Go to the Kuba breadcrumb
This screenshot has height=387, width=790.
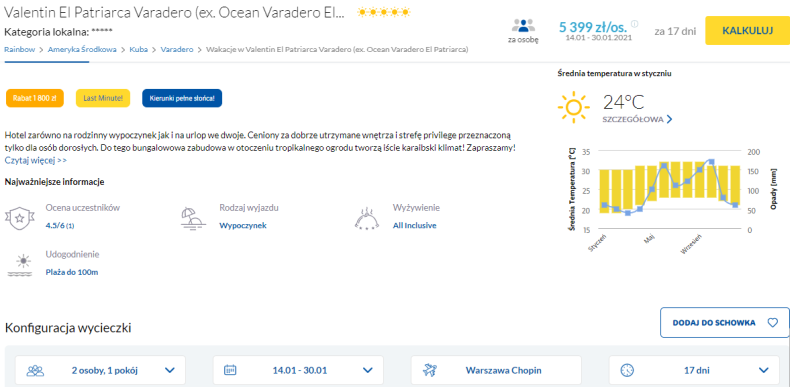[138, 49]
